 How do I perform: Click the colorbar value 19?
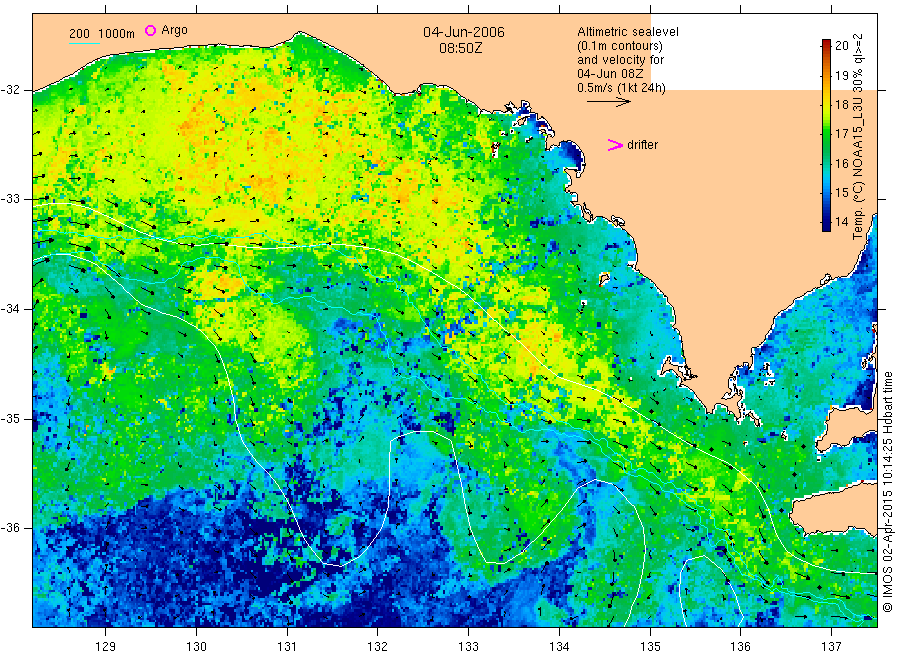(841, 75)
